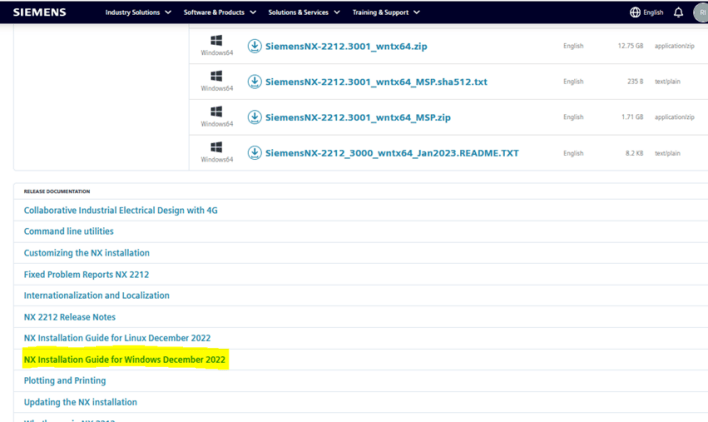
Task: Open Collaborative Industrial Electrical Design with 4G
Action: click(x=121, y=210)
